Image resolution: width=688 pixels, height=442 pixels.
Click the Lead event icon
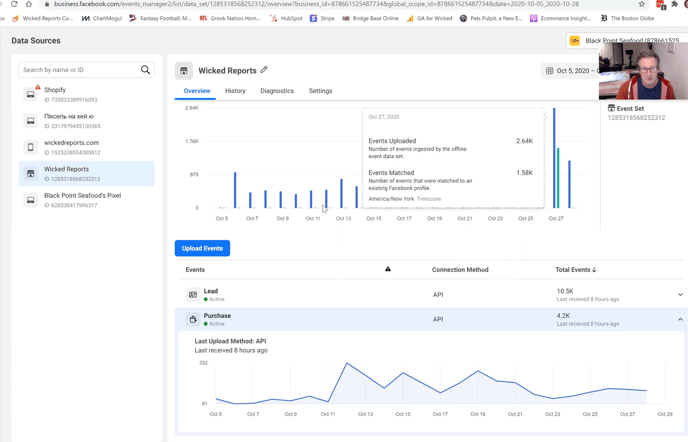tap(193, 295)
